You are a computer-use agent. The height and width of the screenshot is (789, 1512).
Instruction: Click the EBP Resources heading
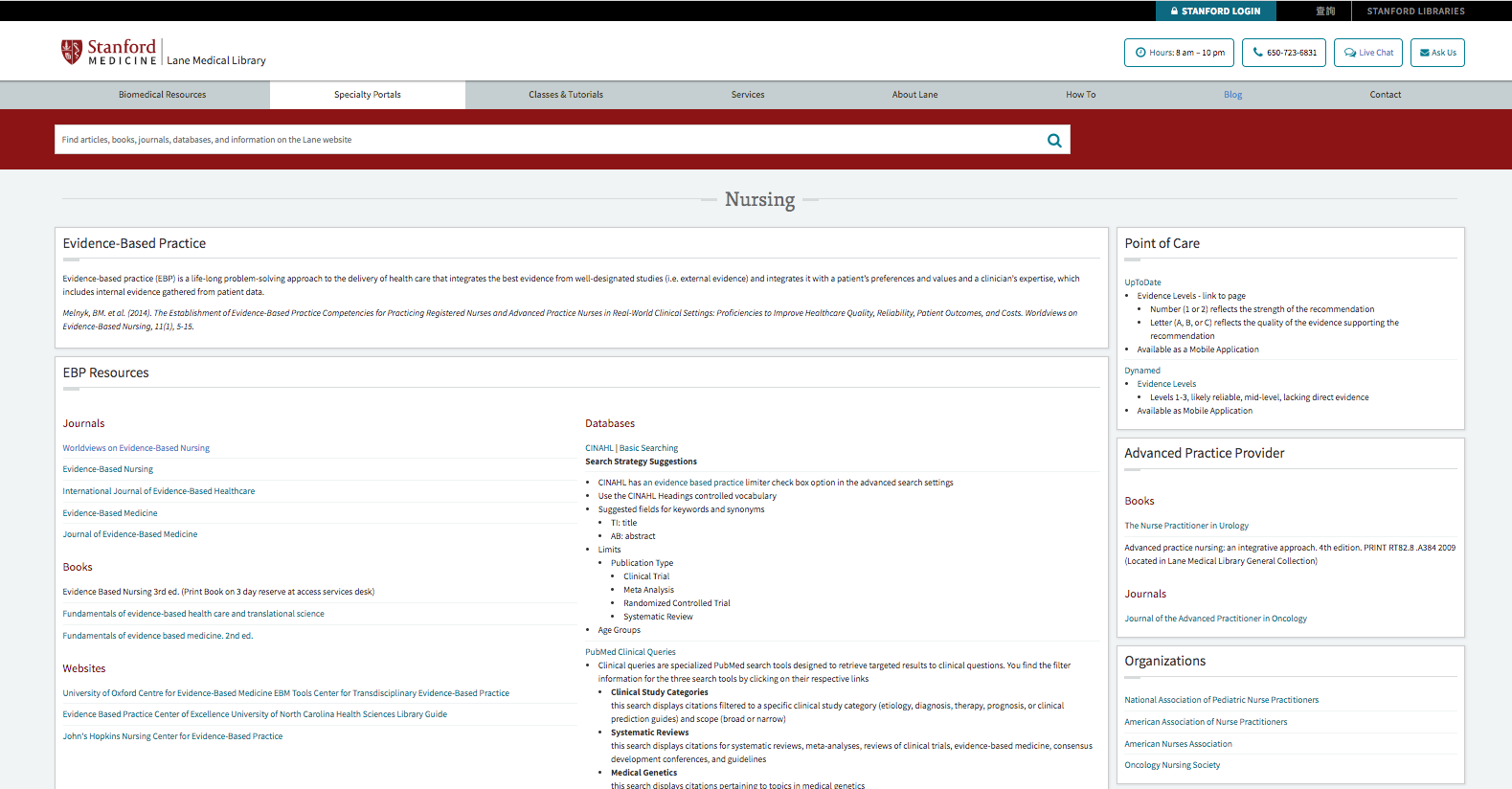click(x=106, y=373)
